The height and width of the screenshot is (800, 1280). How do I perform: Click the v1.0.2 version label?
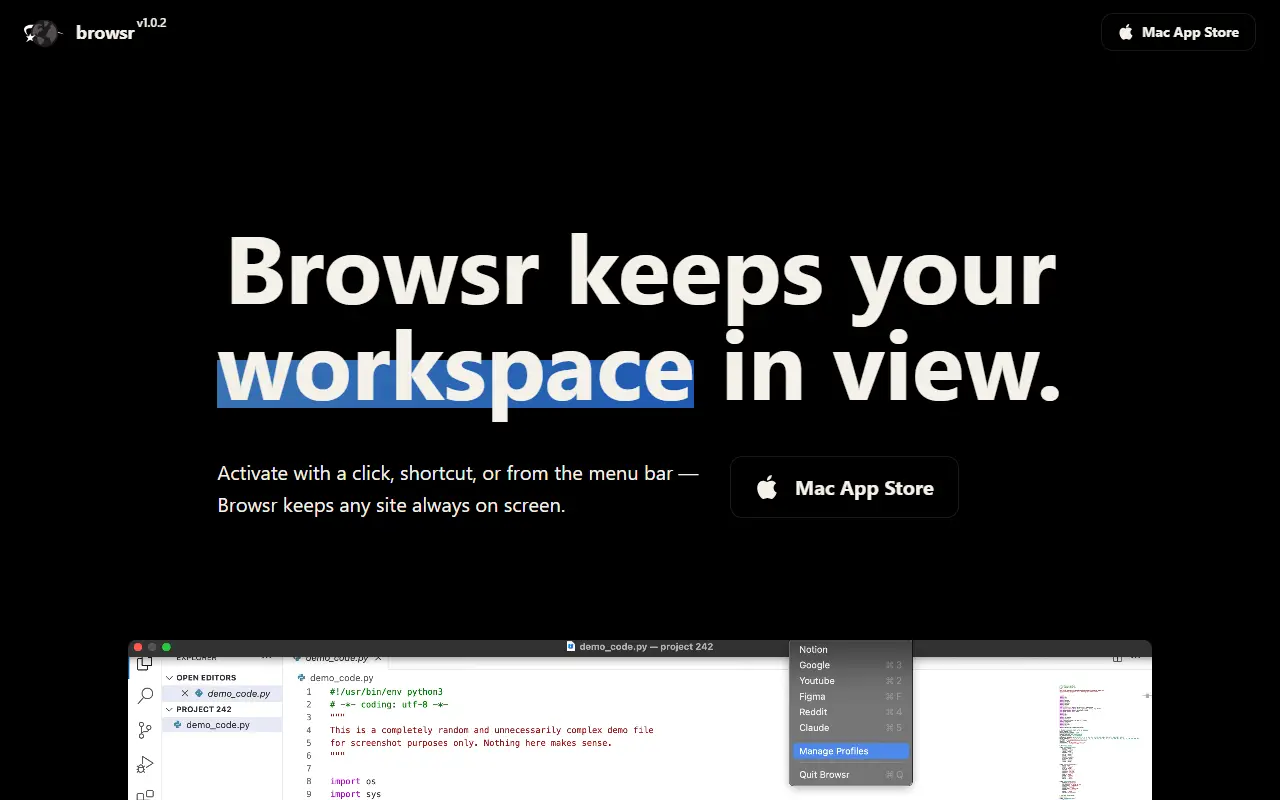click(x=151, y=22)
